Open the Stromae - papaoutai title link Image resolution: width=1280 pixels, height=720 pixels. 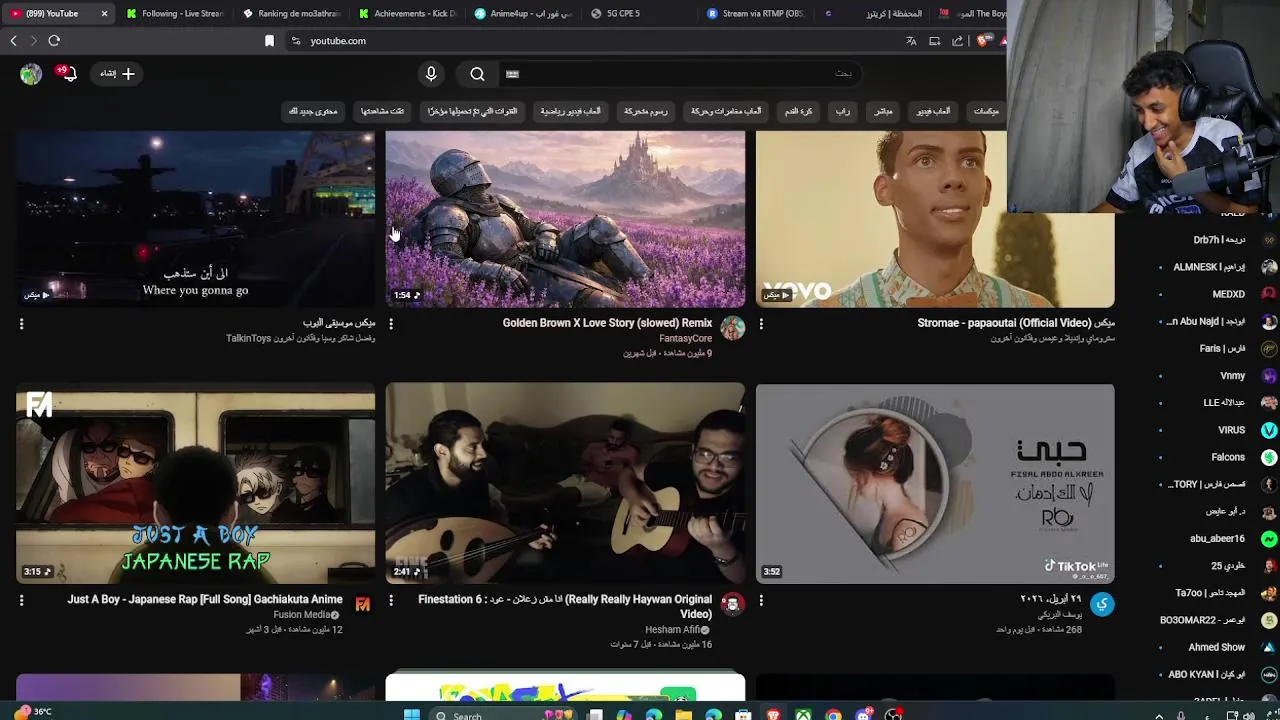[1016, 323]
